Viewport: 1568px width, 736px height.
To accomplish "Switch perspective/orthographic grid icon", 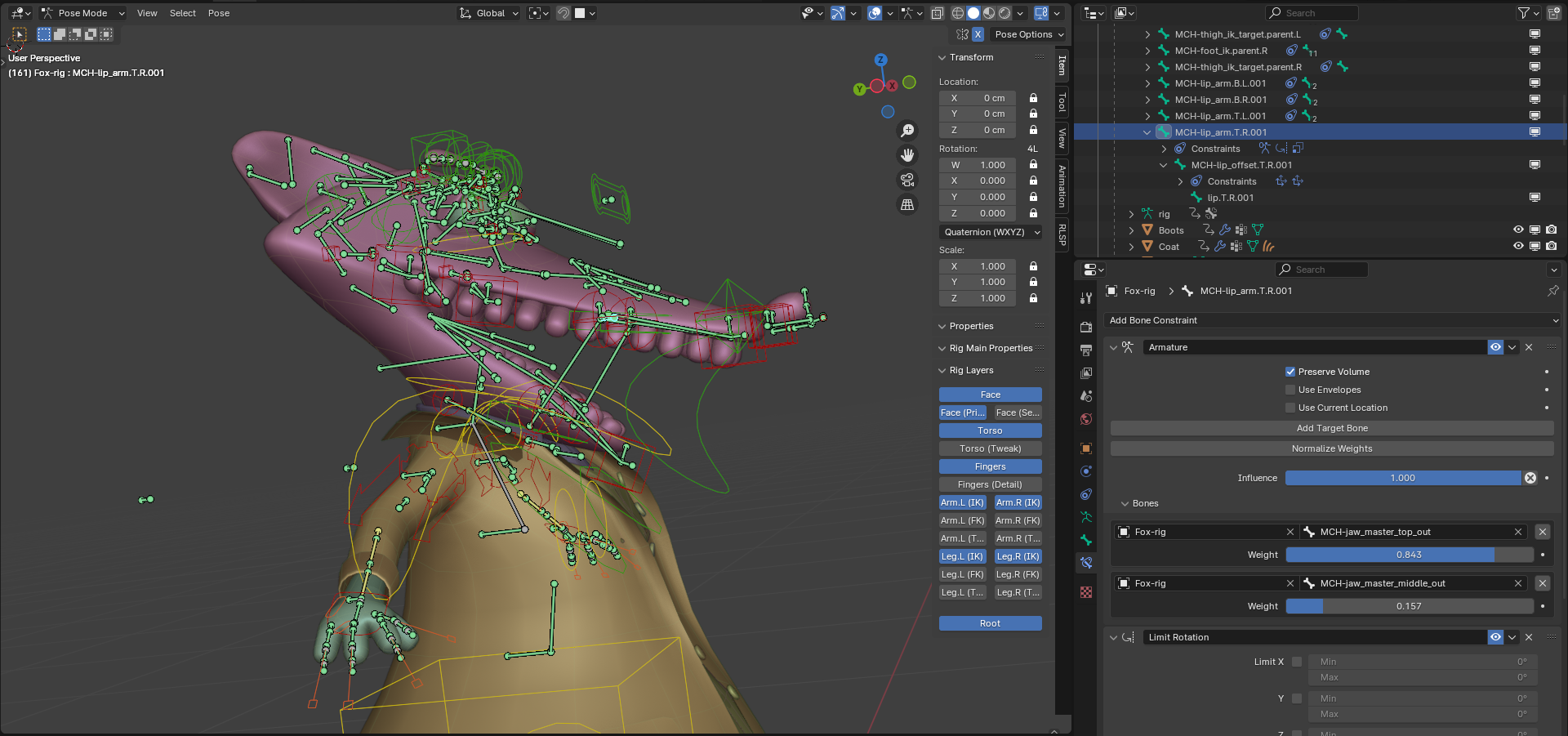I will [x=907, y=204].
